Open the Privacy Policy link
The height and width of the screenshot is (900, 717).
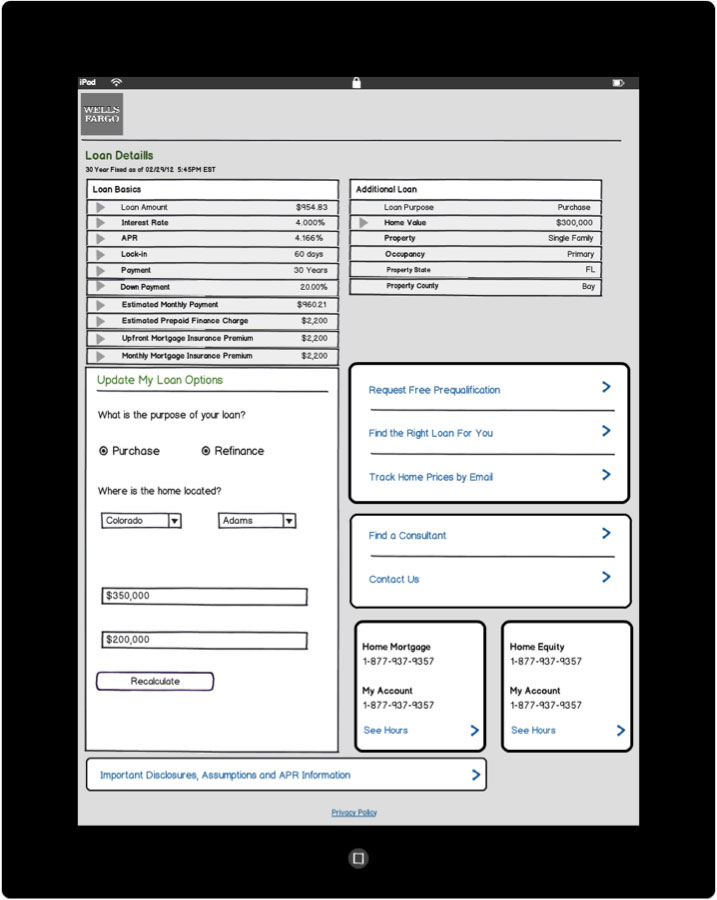[x=354, y=813]
